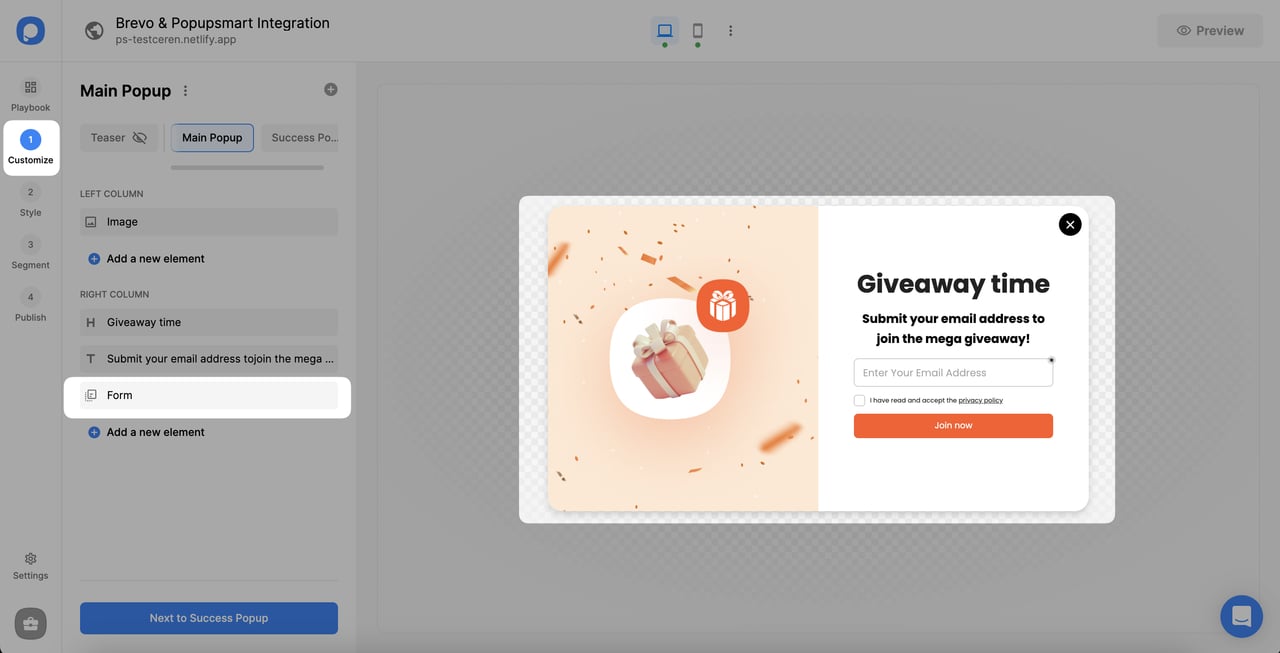The image size is (1280, 653).
Task: Click the plus icon to add a popup step
Action: tap(330, 88)
